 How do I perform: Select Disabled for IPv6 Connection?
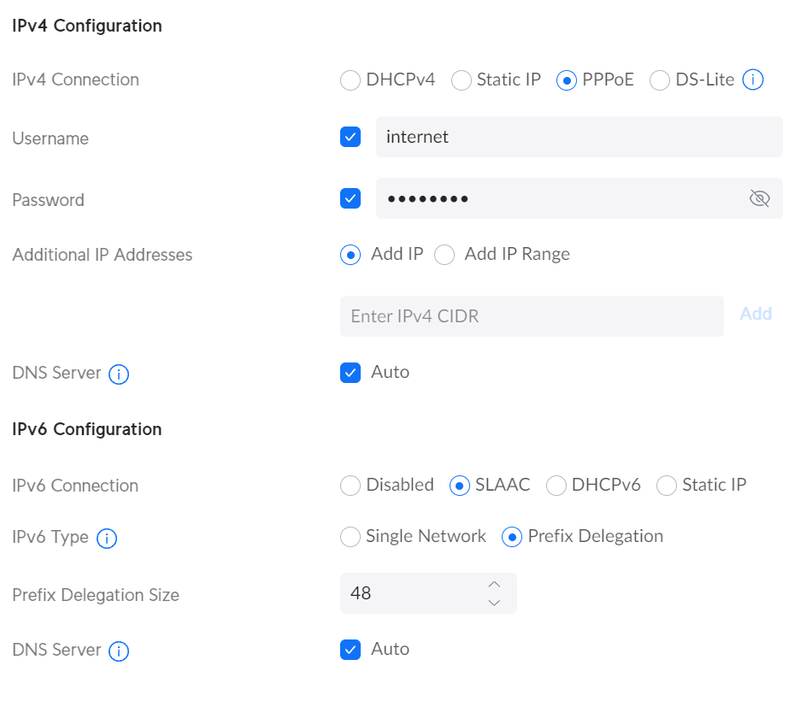point(350,485)
